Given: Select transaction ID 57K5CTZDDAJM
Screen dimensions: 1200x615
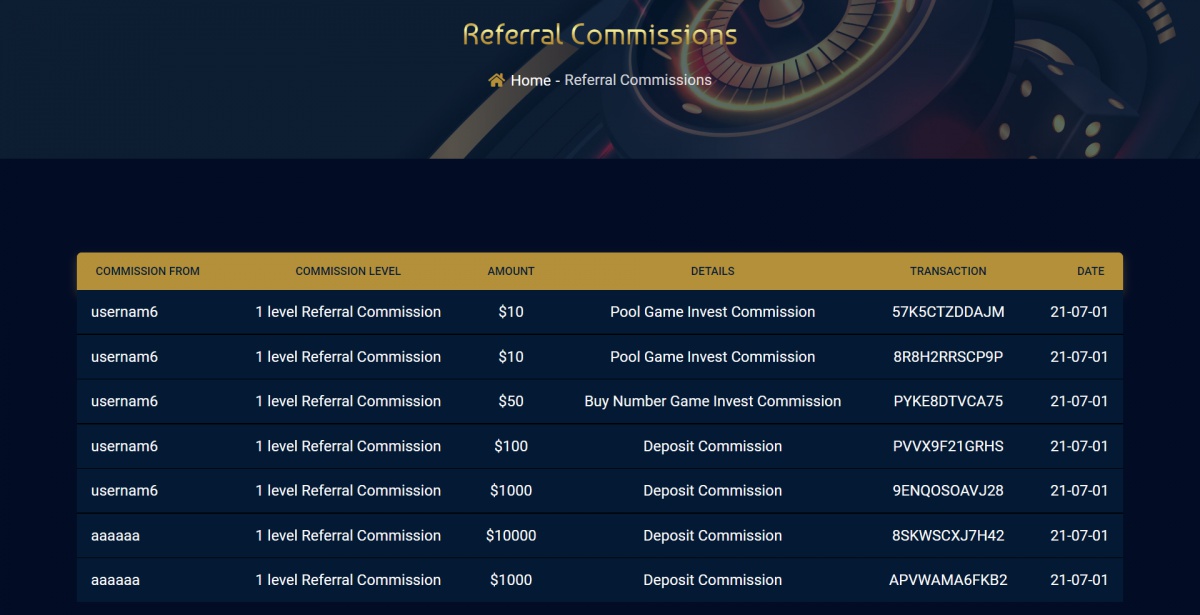Looking at the screenshot, I should coord(948,312).
